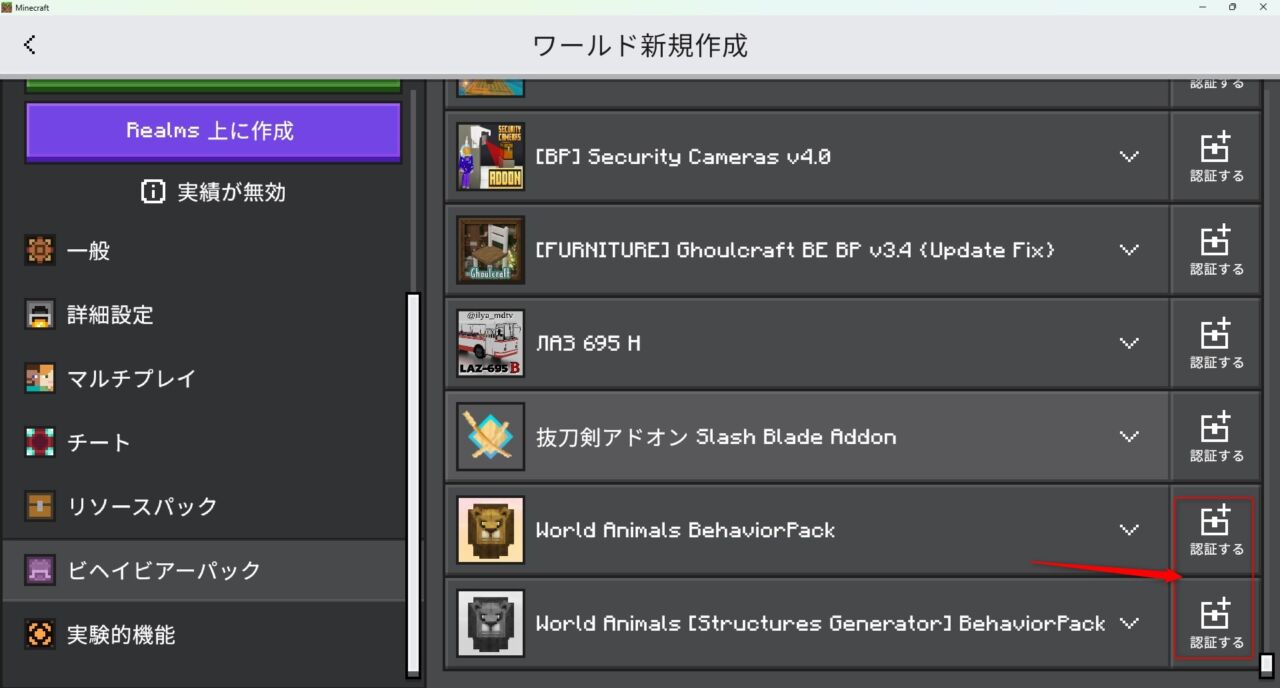Click the リソースパック chest icon

coord(40,507)
